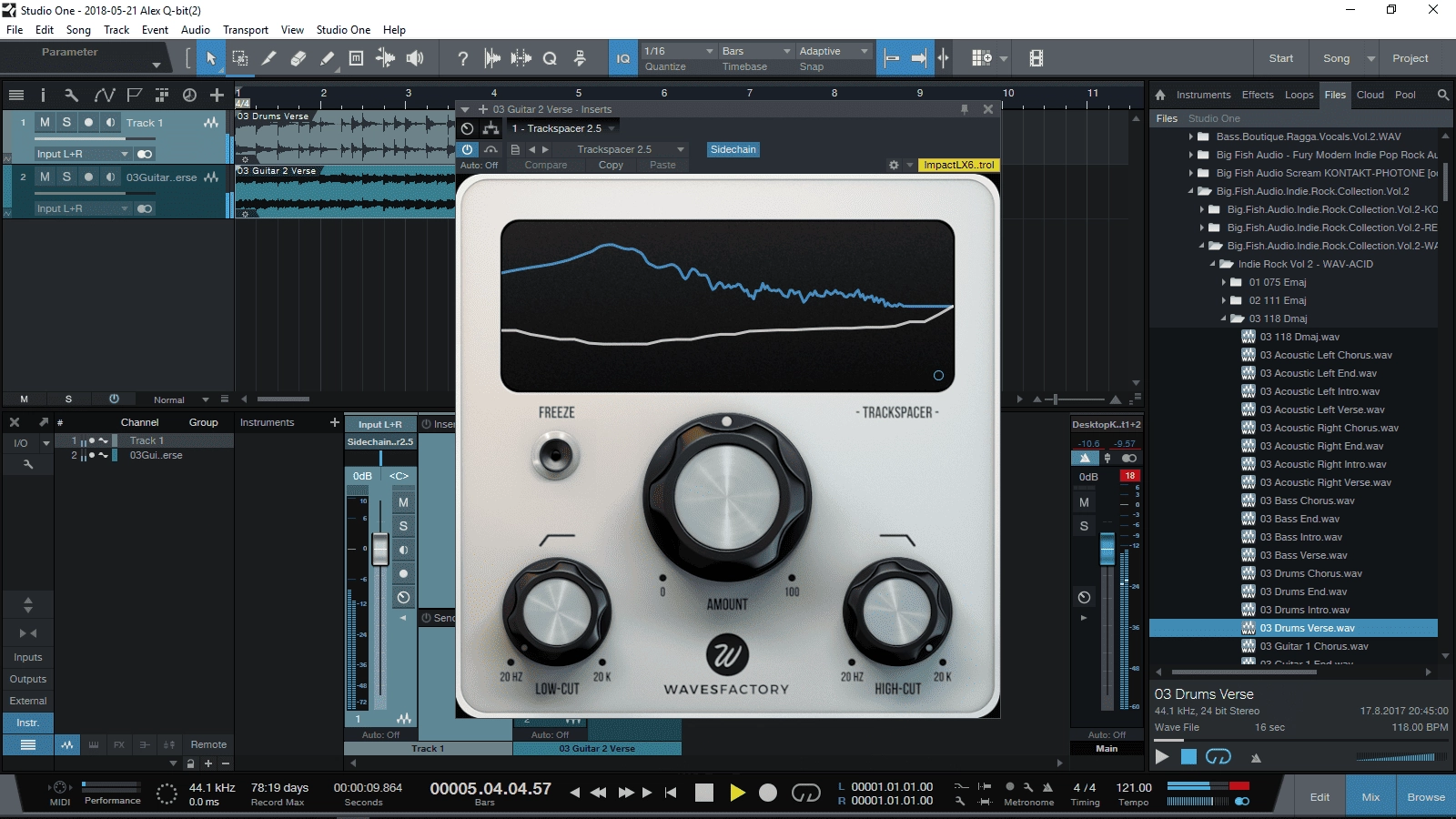This screenshot has width=1456, height=819.
Task: Open the Start page button
Action: point(1280,58)
